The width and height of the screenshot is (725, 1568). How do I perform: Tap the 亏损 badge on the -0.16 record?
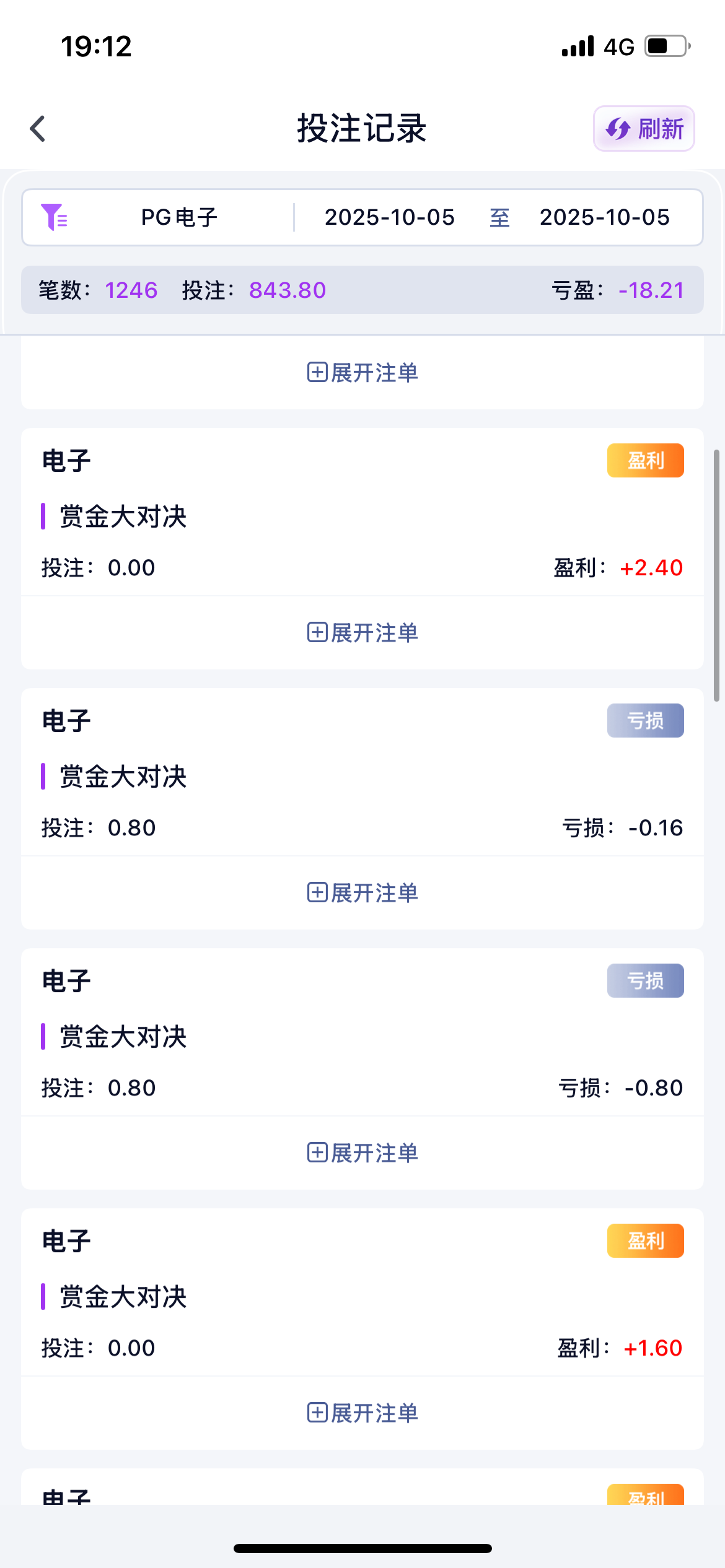click(x=645, y=721)
